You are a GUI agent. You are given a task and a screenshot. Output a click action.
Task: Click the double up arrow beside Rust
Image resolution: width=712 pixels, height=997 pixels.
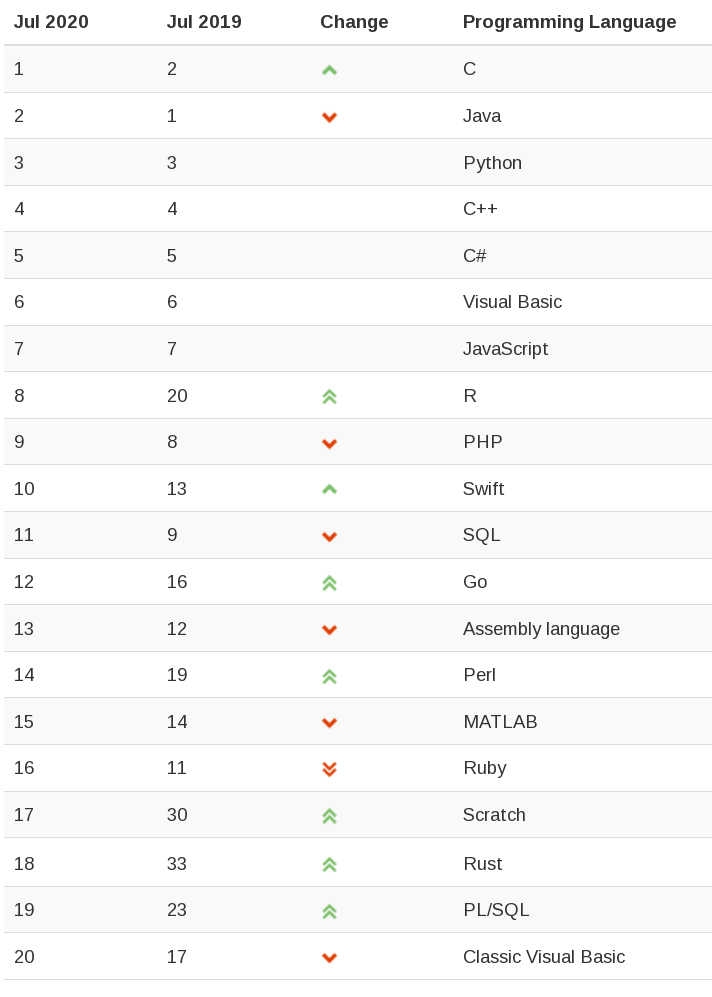(329, 865)
